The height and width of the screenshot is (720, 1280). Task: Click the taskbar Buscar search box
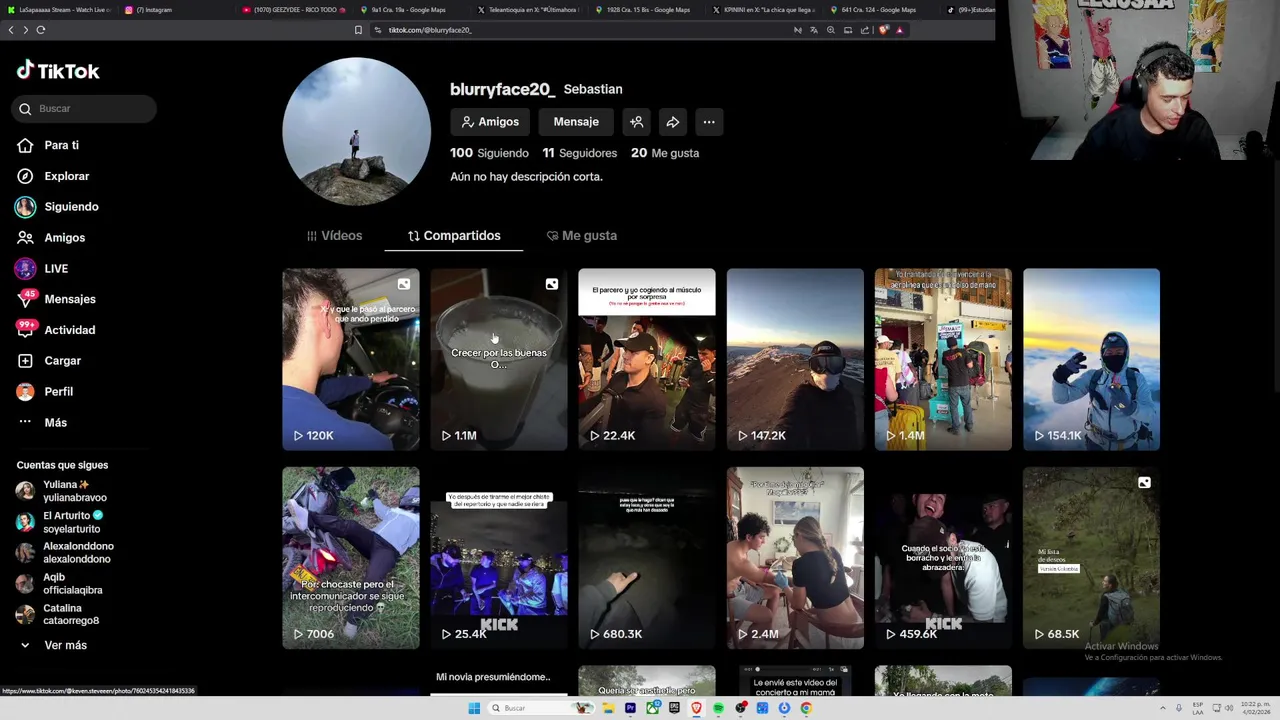point(541,708)
